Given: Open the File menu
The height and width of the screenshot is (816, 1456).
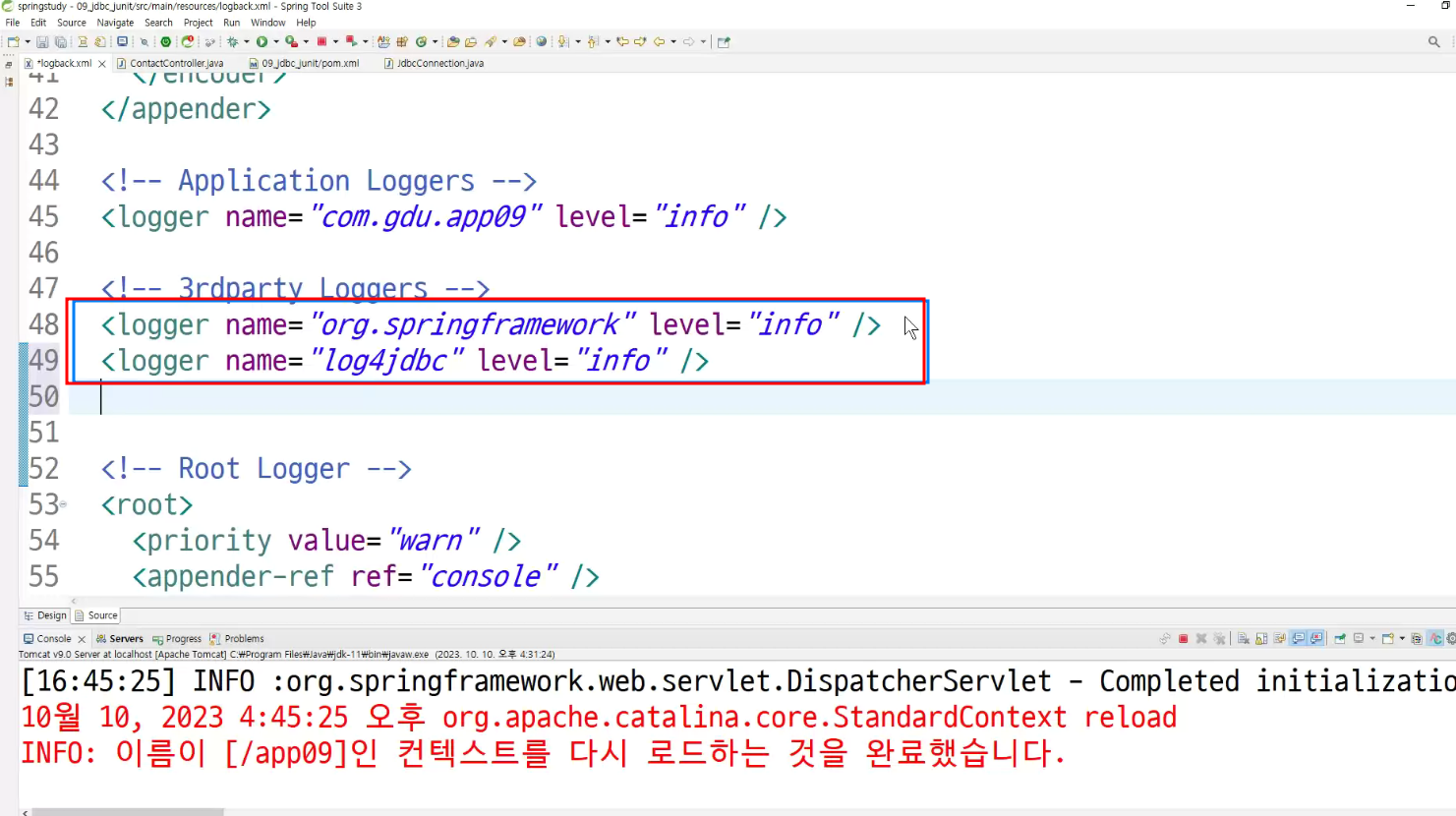Looking at the screenshot, I should (13, 23).
